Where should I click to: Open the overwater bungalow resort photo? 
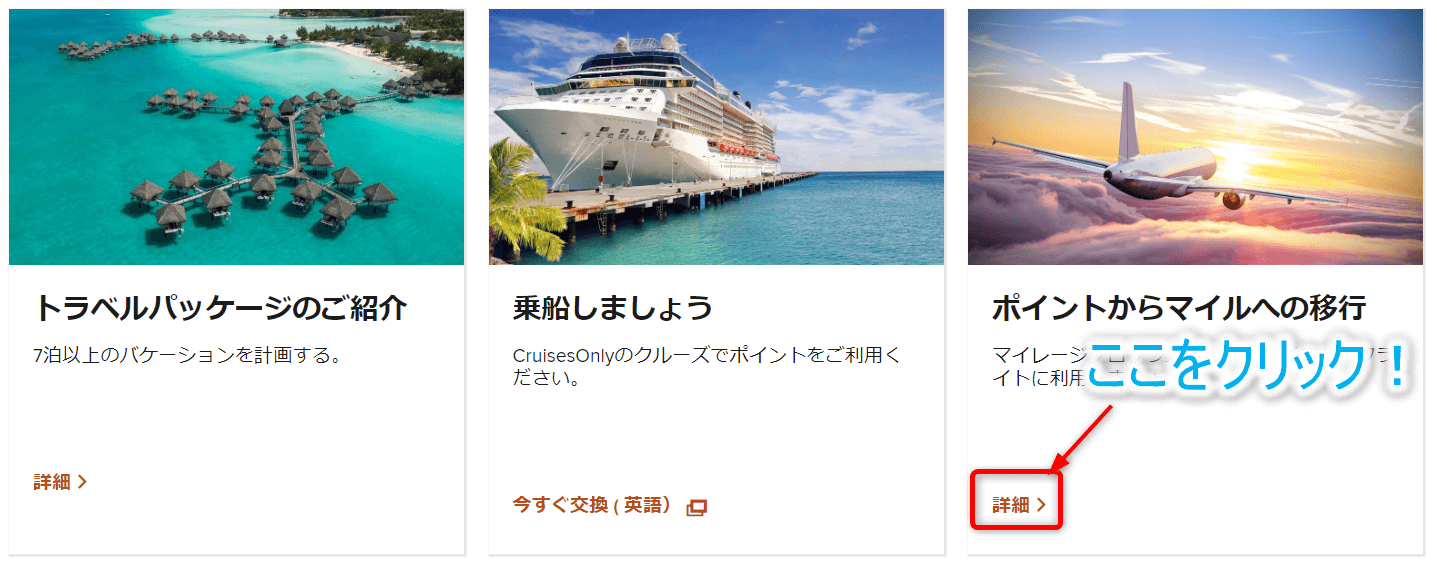coord(236,137)
